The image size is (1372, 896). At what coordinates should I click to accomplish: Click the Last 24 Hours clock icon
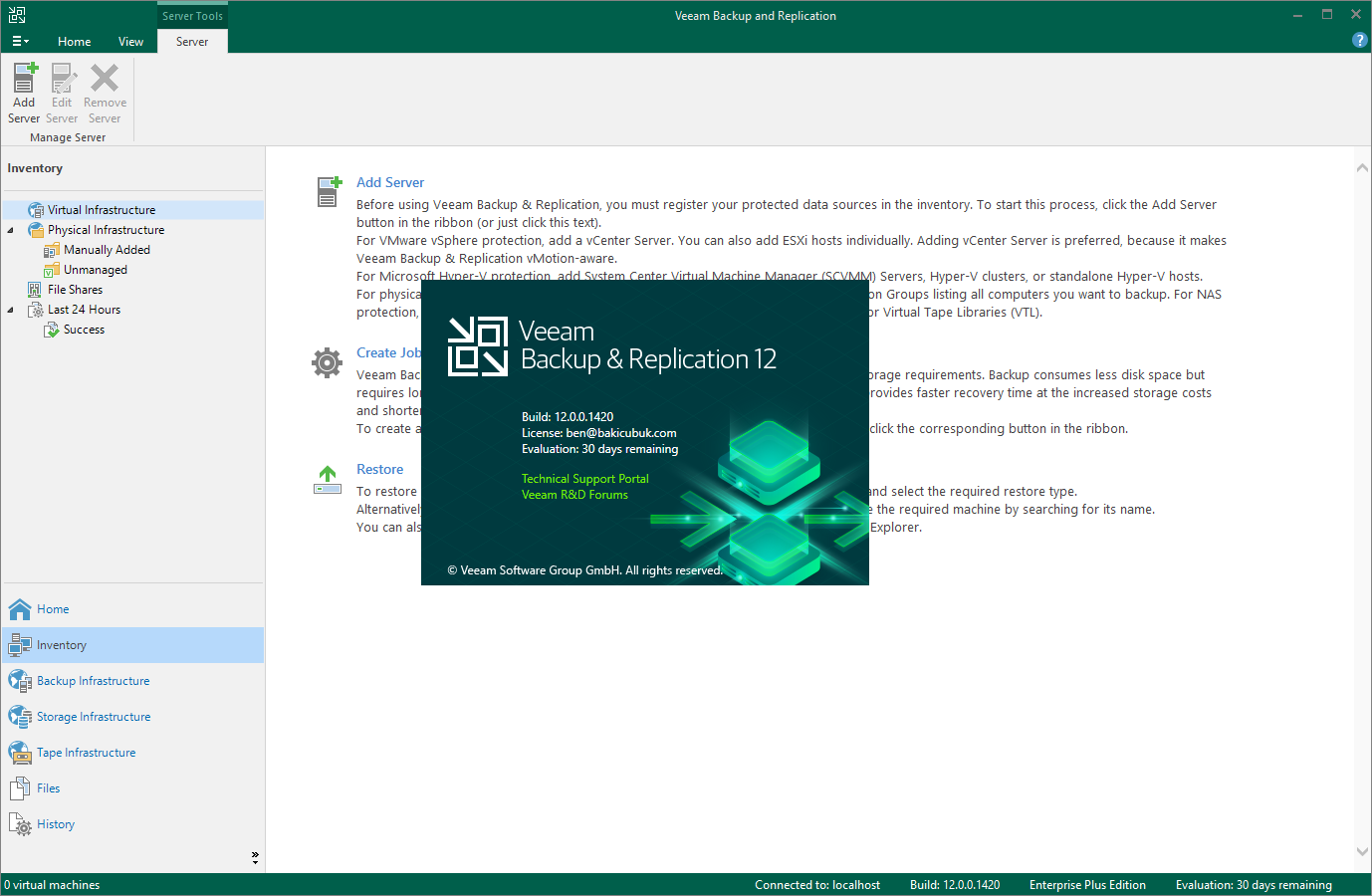tap(36, 310)
